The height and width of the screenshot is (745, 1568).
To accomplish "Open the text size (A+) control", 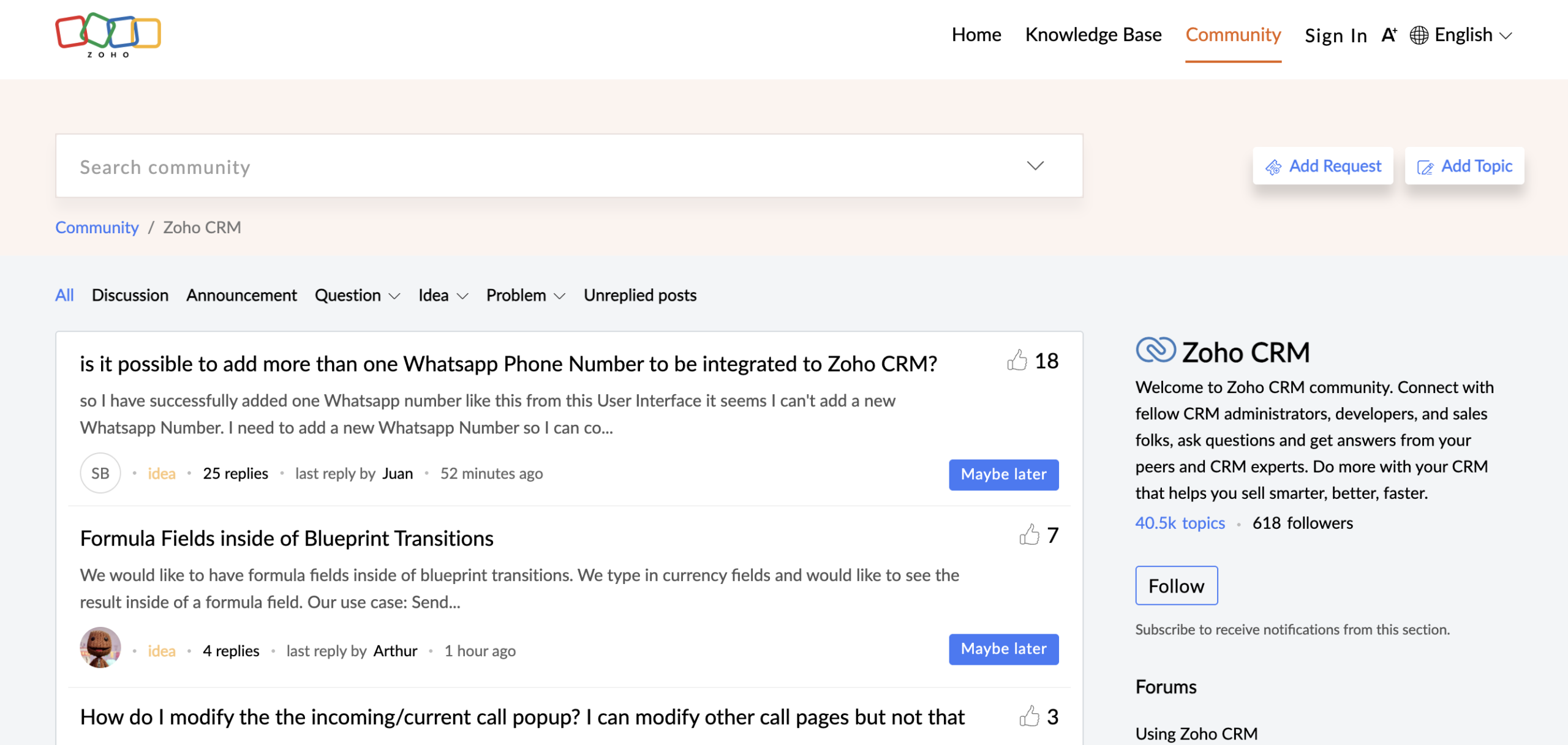I will (x=1389, y=35).
